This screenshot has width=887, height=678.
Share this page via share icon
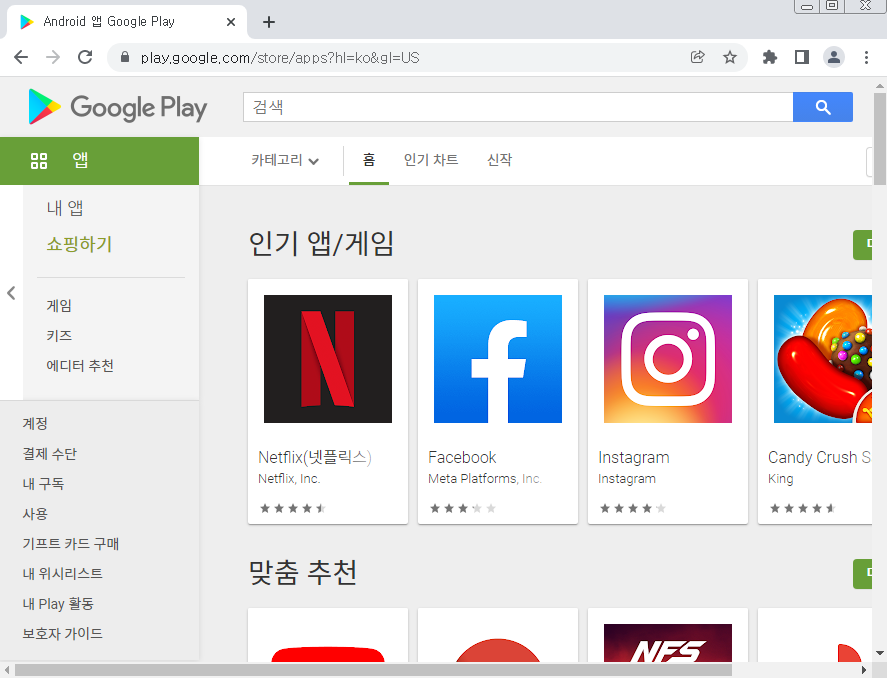click(697, 57)
